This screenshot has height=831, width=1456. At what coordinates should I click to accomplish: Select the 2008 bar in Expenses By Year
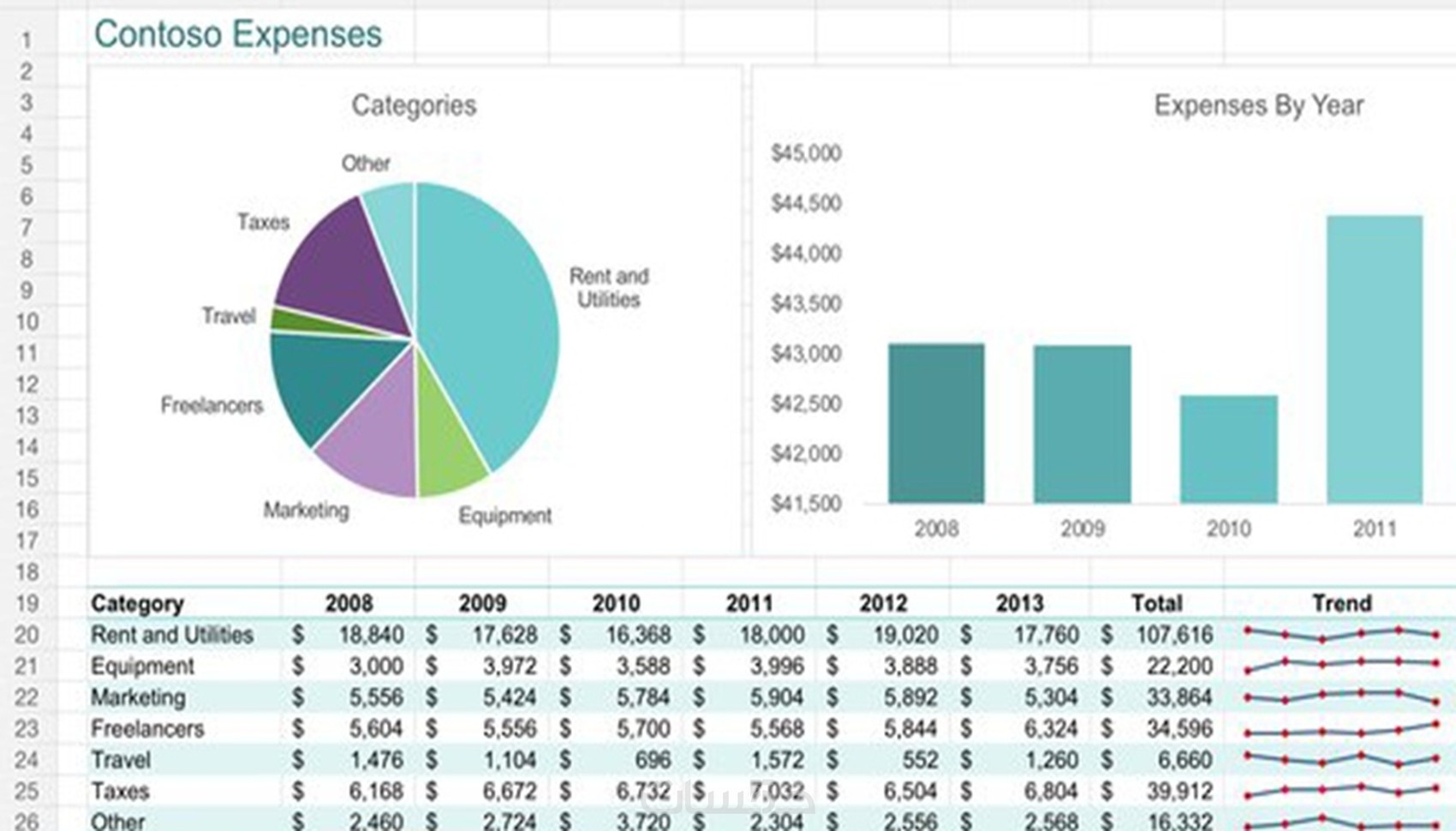(x=936, y=423)
